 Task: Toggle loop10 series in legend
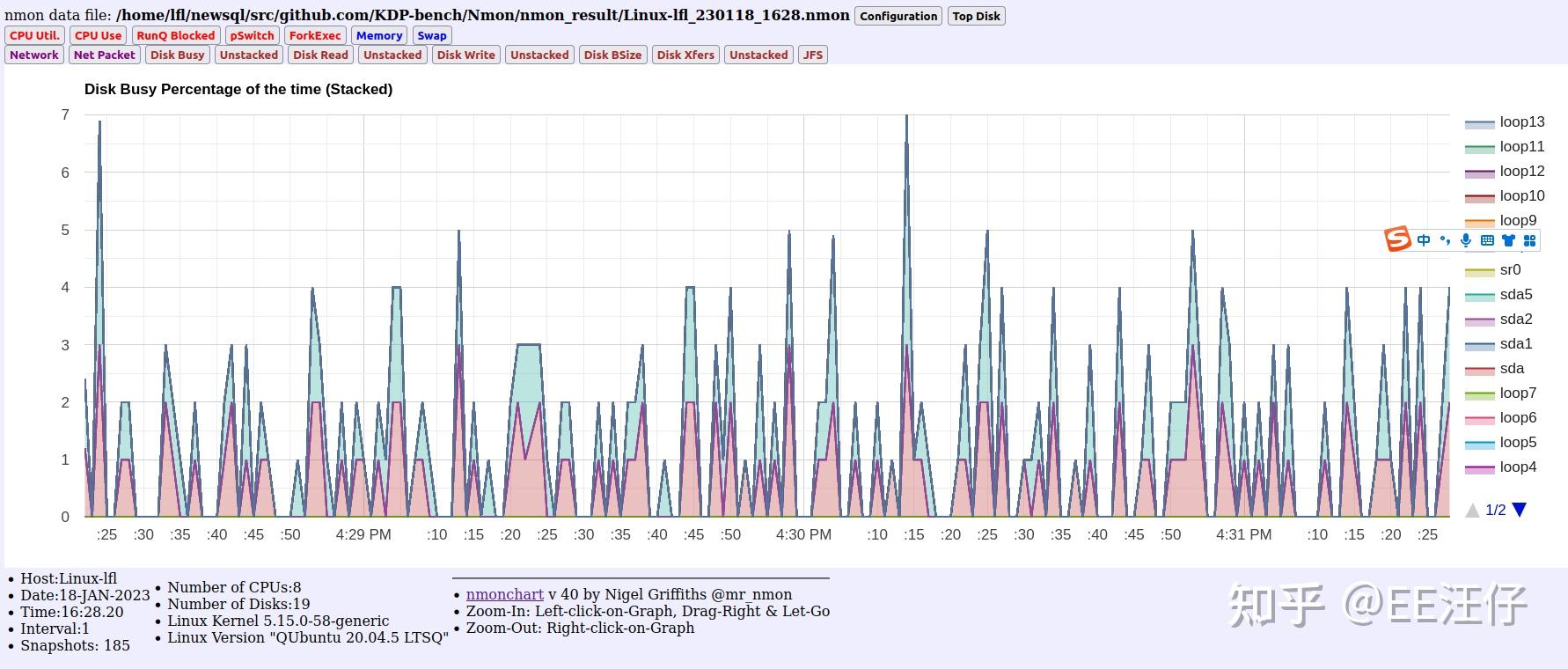tap(1505, 196)
